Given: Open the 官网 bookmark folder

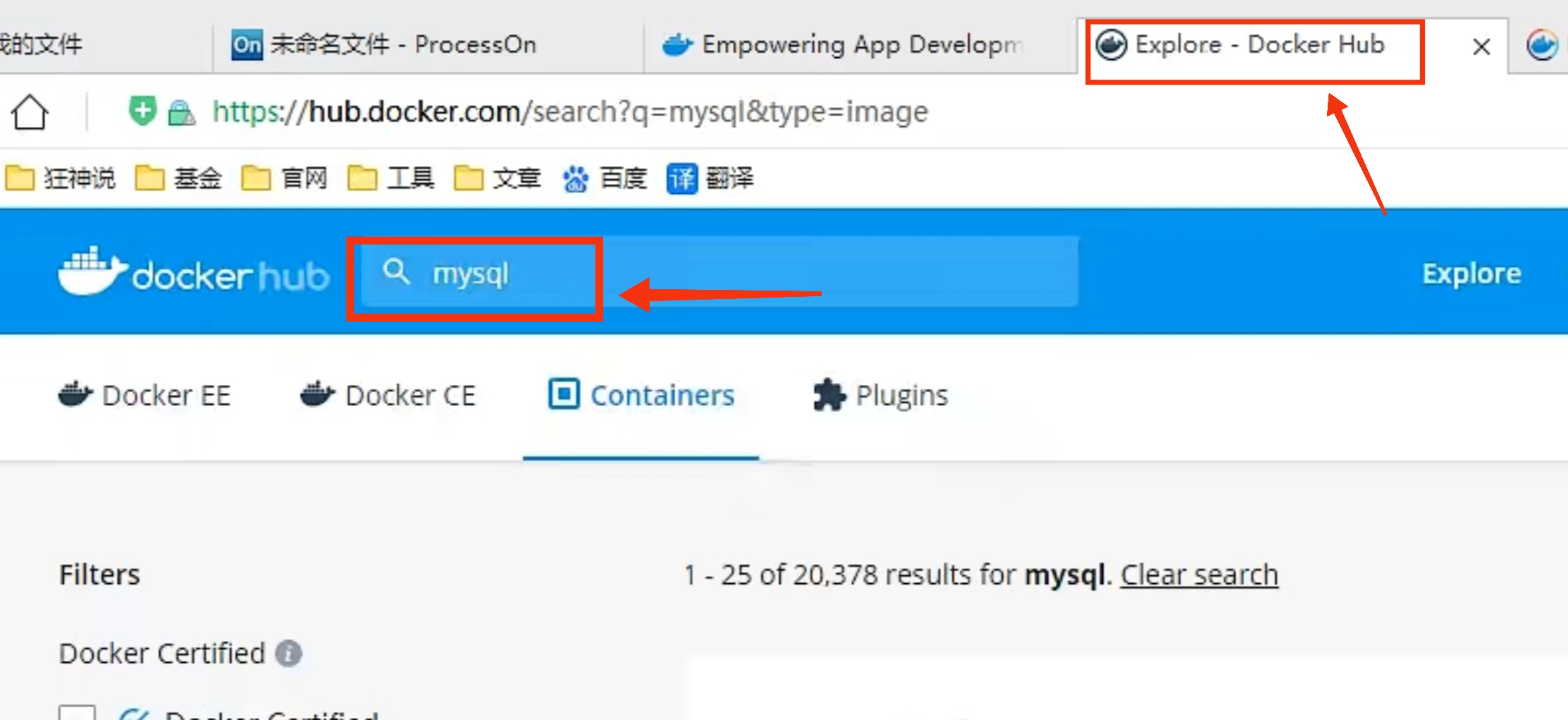Looking at the screenshot, I should [285, 178].
